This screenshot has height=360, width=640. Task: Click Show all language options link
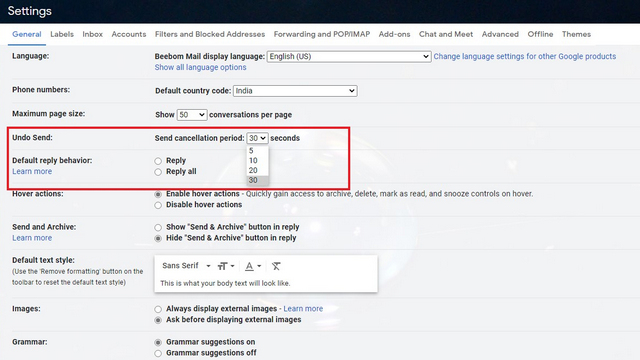coord(200,67)
